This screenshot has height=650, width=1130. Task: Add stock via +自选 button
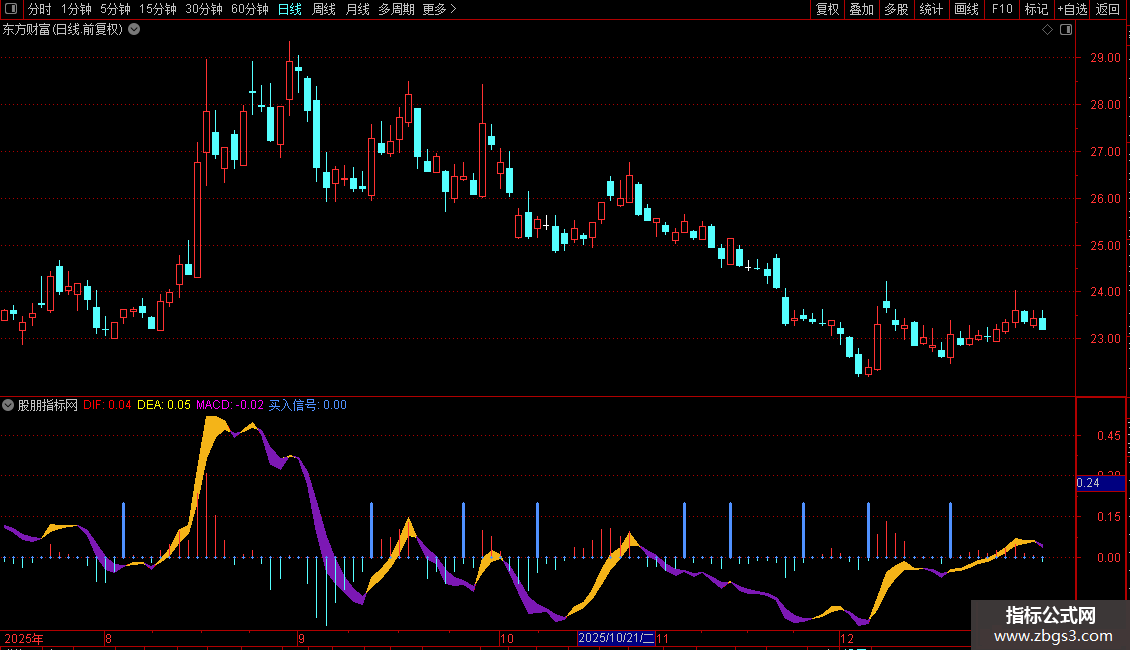pyautogui.click(x=1072, y=9)
